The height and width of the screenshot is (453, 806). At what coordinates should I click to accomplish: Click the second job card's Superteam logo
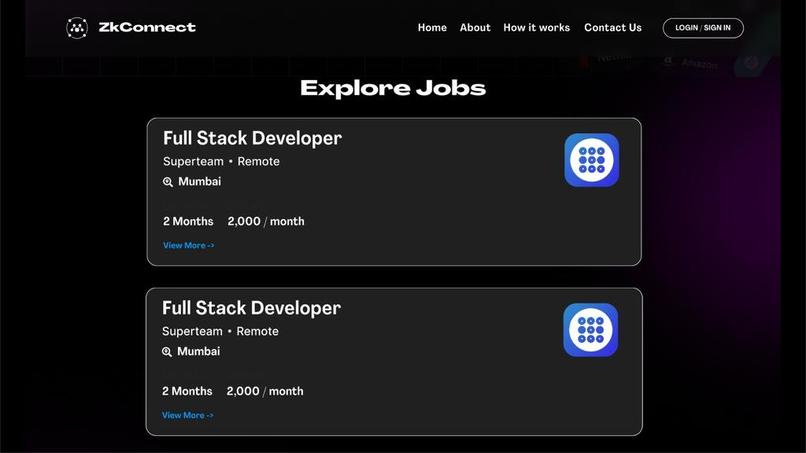tap(591, 330)
